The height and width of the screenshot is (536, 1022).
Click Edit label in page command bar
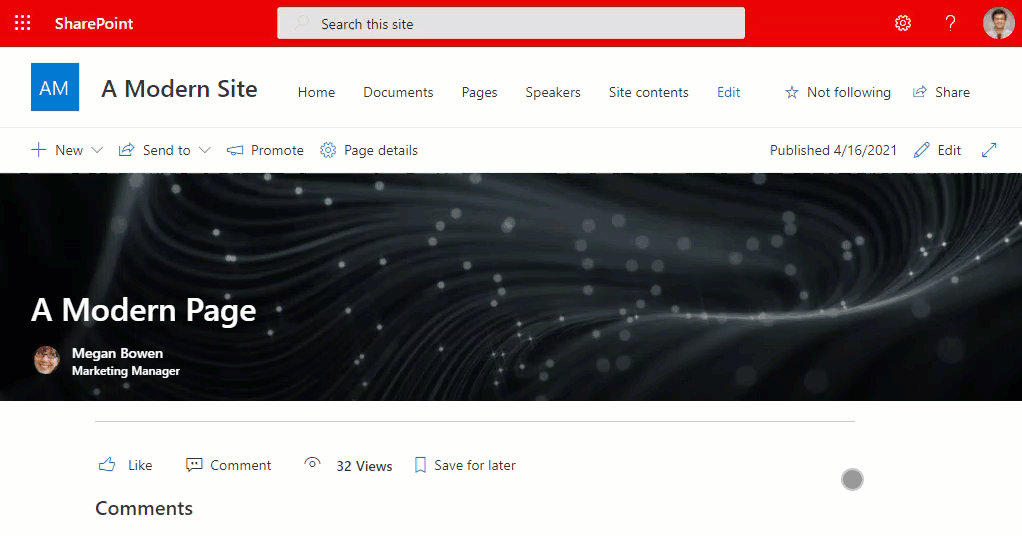pos(949,151)
